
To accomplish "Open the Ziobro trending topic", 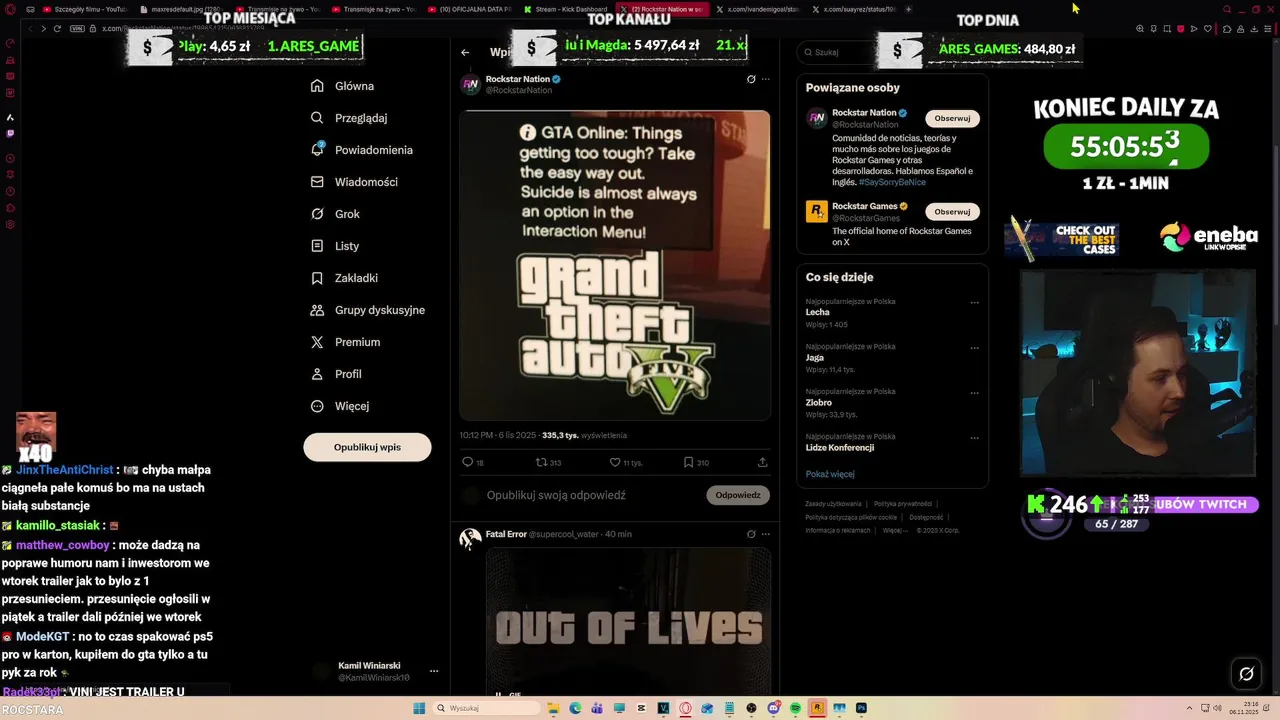I will tap(819, 402).
